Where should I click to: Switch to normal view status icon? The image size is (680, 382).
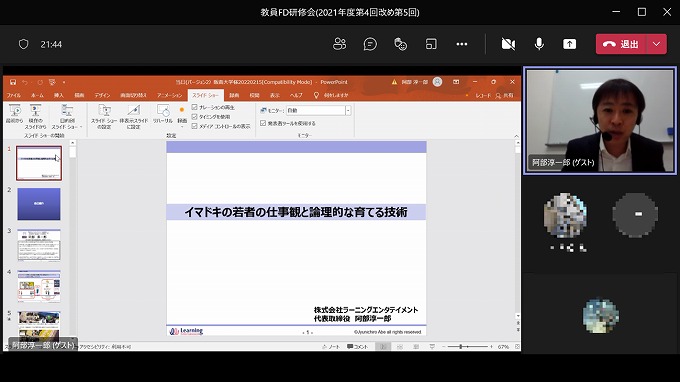[x=383, y=346]
